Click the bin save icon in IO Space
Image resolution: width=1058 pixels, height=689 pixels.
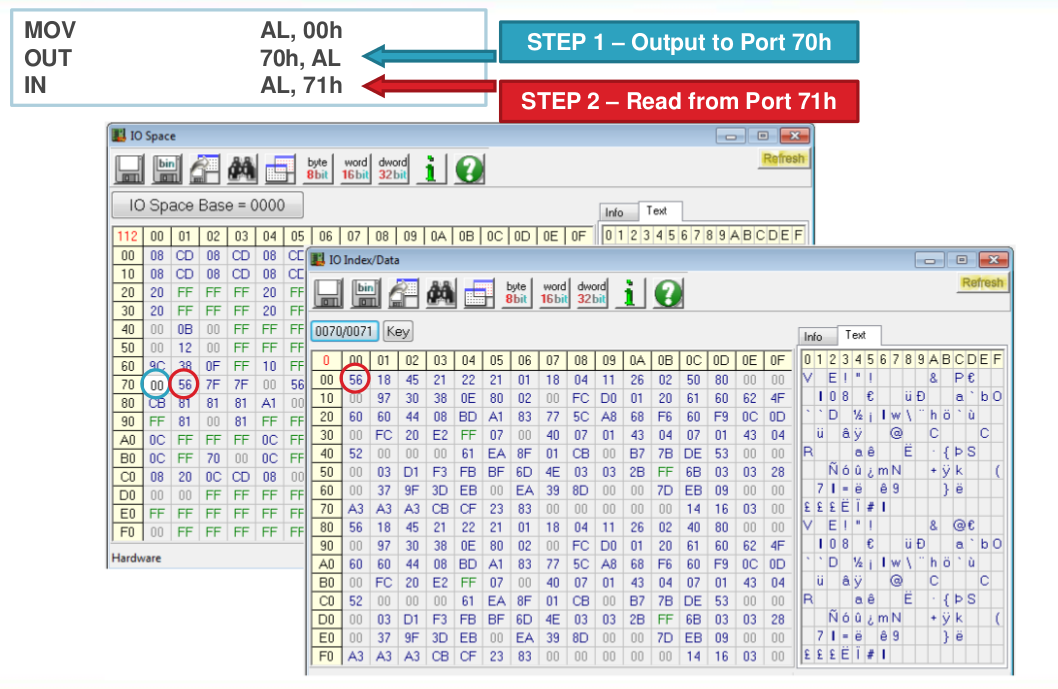(168, 168)
